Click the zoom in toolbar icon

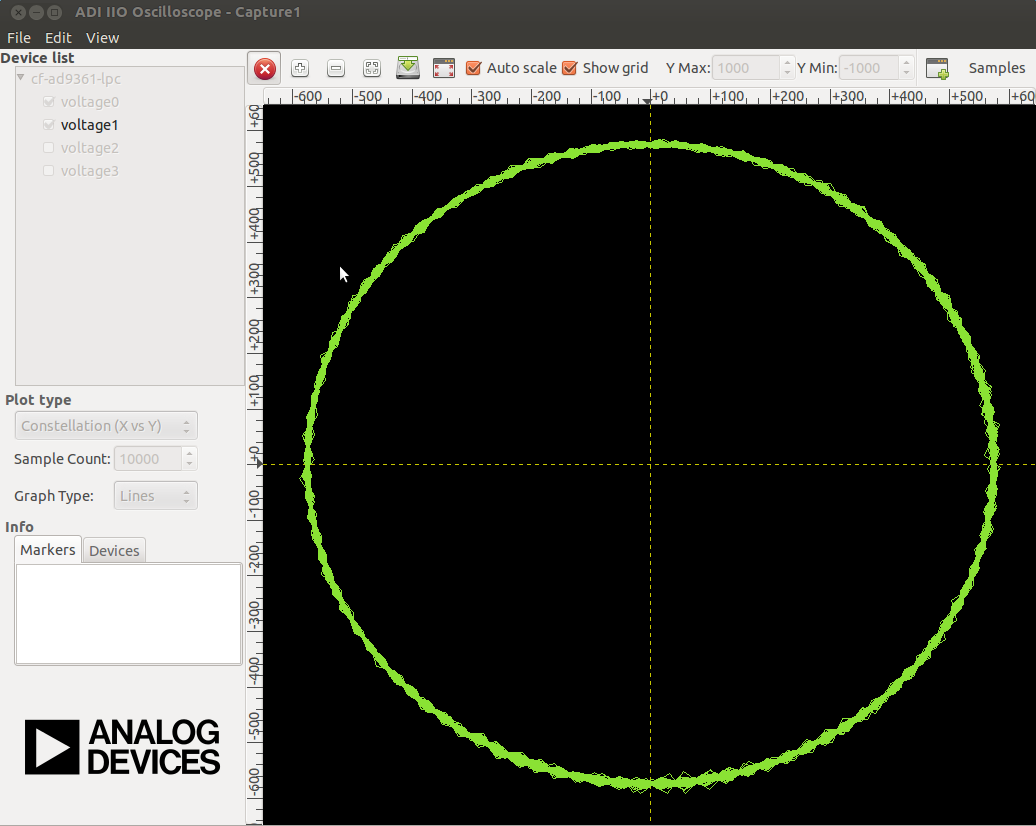coord(300,68)
